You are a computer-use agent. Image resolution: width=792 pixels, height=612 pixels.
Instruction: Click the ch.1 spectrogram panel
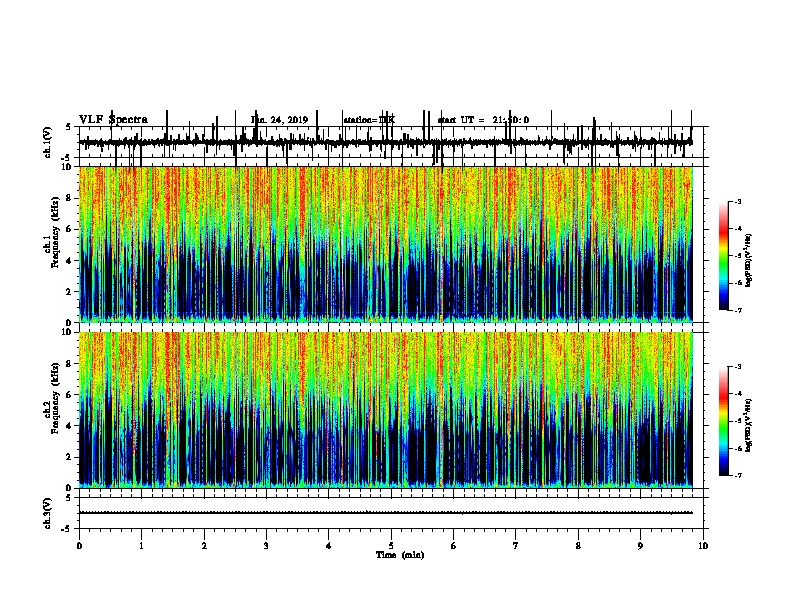[x=386, y=244]
